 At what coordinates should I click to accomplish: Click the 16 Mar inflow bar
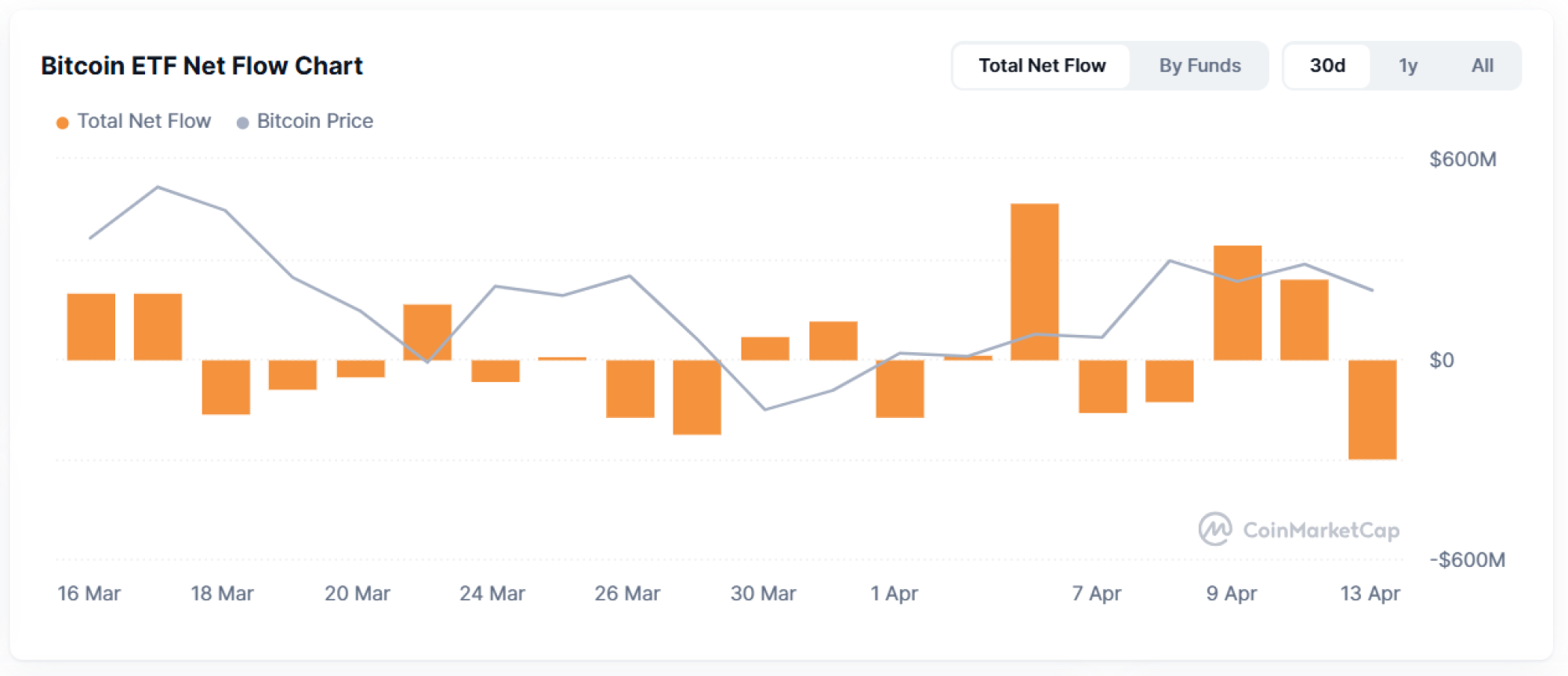pyautogui.click(x=91, y=326)
